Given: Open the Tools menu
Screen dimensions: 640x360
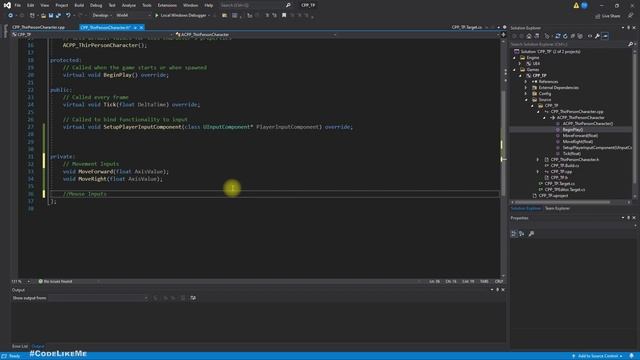Looking at the screenshot, I should pyautogui.click(x=147, y=5).
